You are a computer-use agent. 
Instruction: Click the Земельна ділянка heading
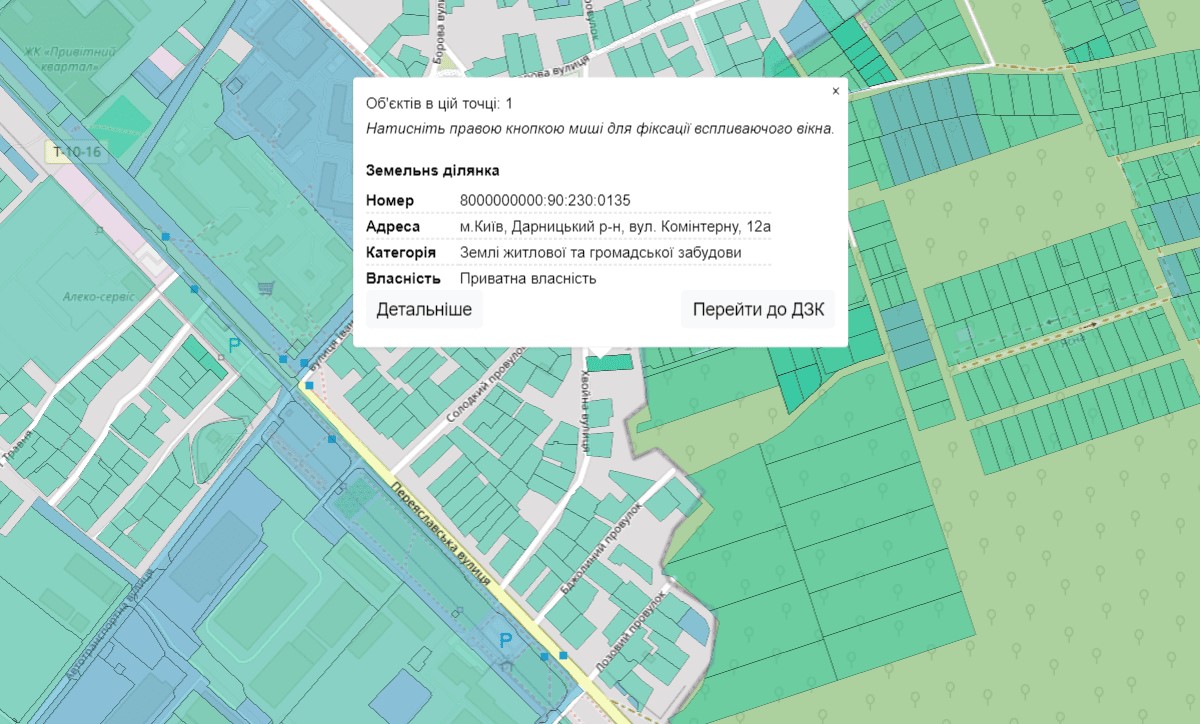coord(432,171)
